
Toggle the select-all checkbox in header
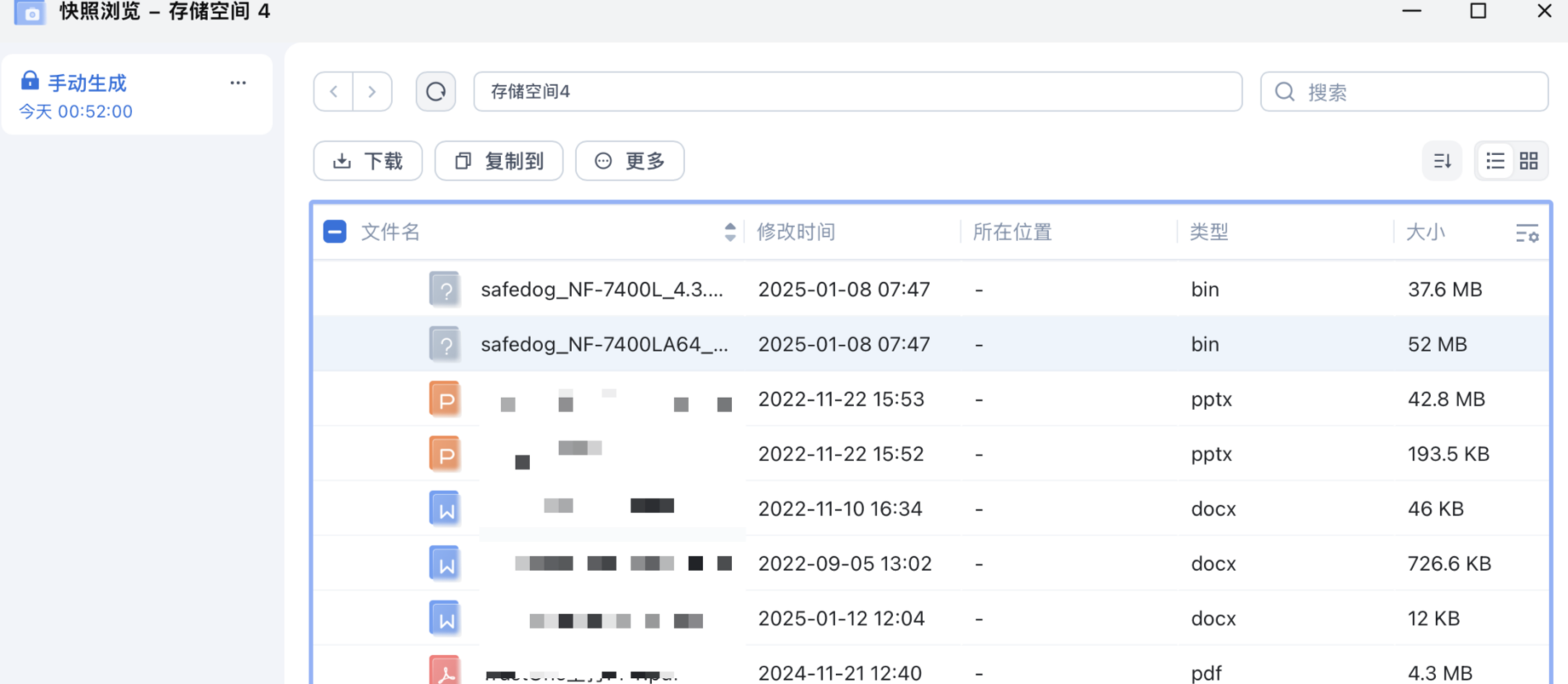(334, 232)
